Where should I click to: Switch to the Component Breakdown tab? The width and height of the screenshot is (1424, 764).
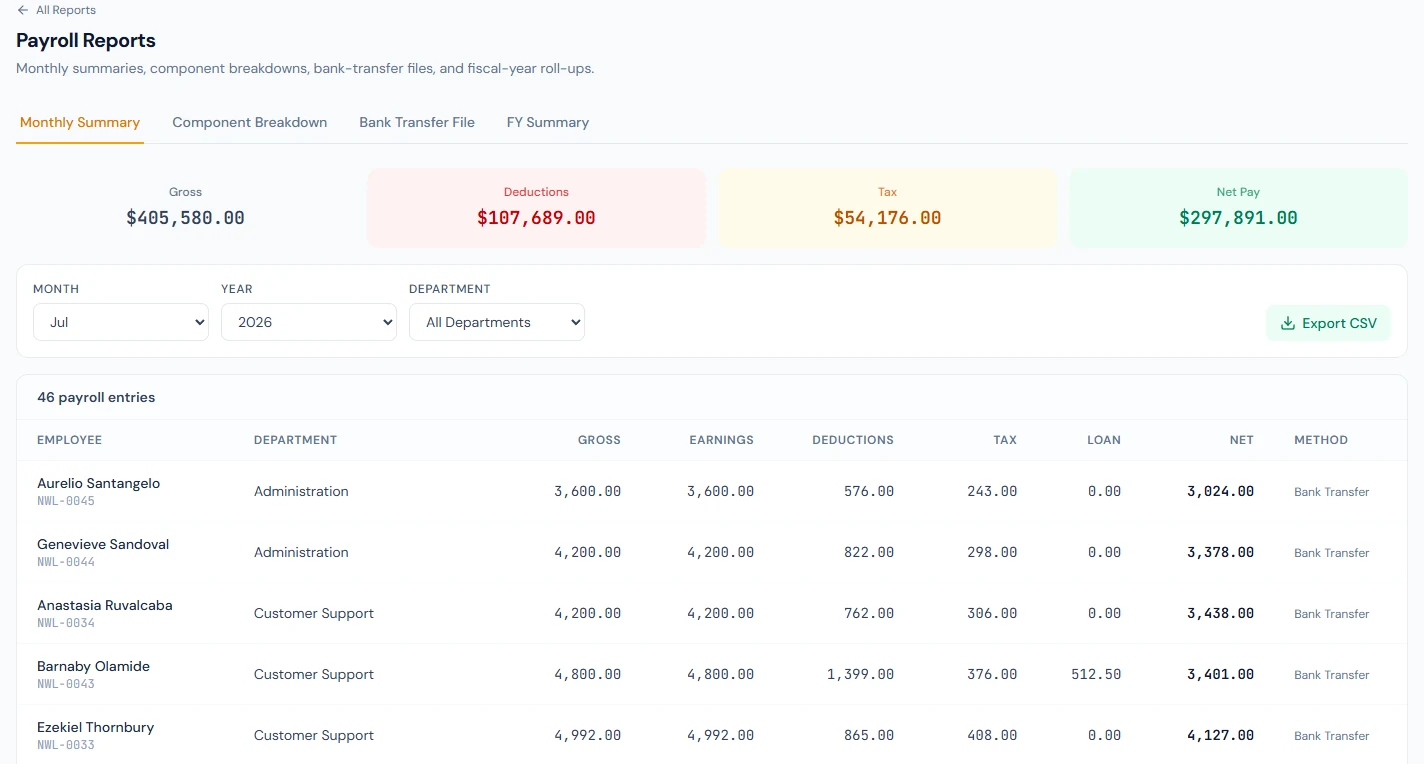pos(250,122)
